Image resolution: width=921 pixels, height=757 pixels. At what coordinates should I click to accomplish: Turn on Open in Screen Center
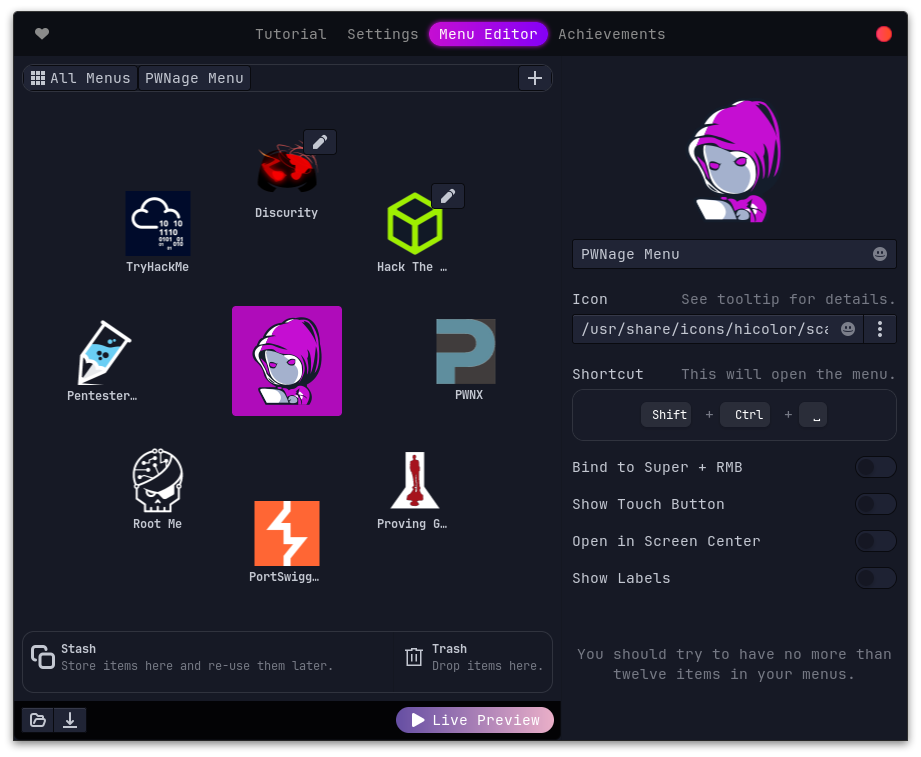pos(875,541)
